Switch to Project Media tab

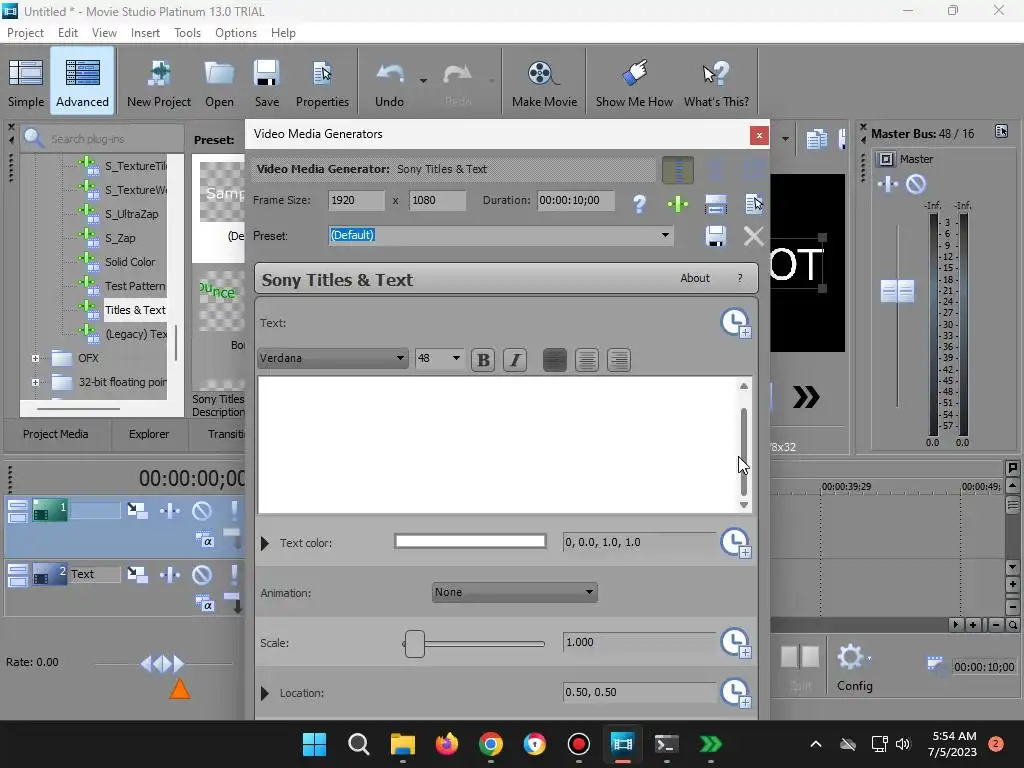[x=56, y=434]
